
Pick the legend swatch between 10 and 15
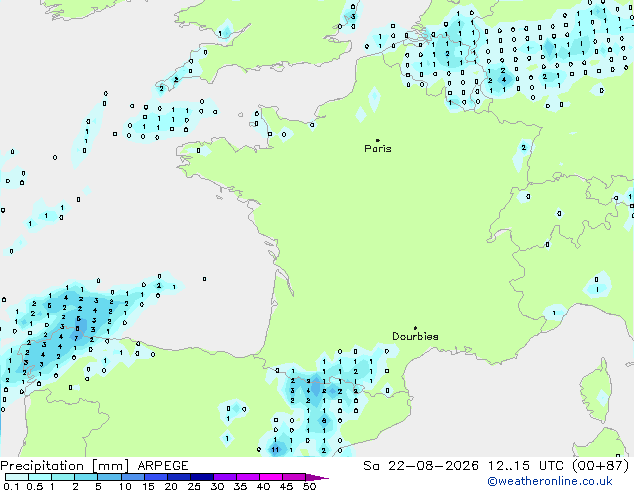point(132,477)
